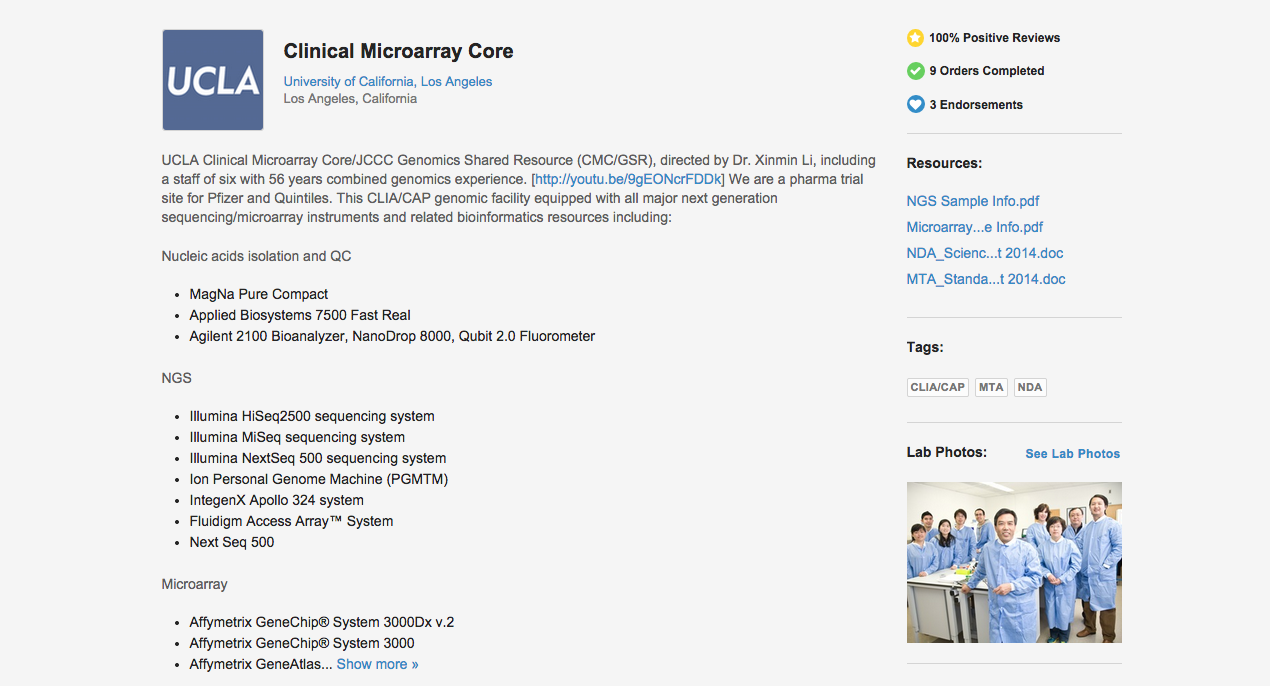Select the CLIA/CAP tag
This screenshot has height=686, width=1270.
[938, 387]
